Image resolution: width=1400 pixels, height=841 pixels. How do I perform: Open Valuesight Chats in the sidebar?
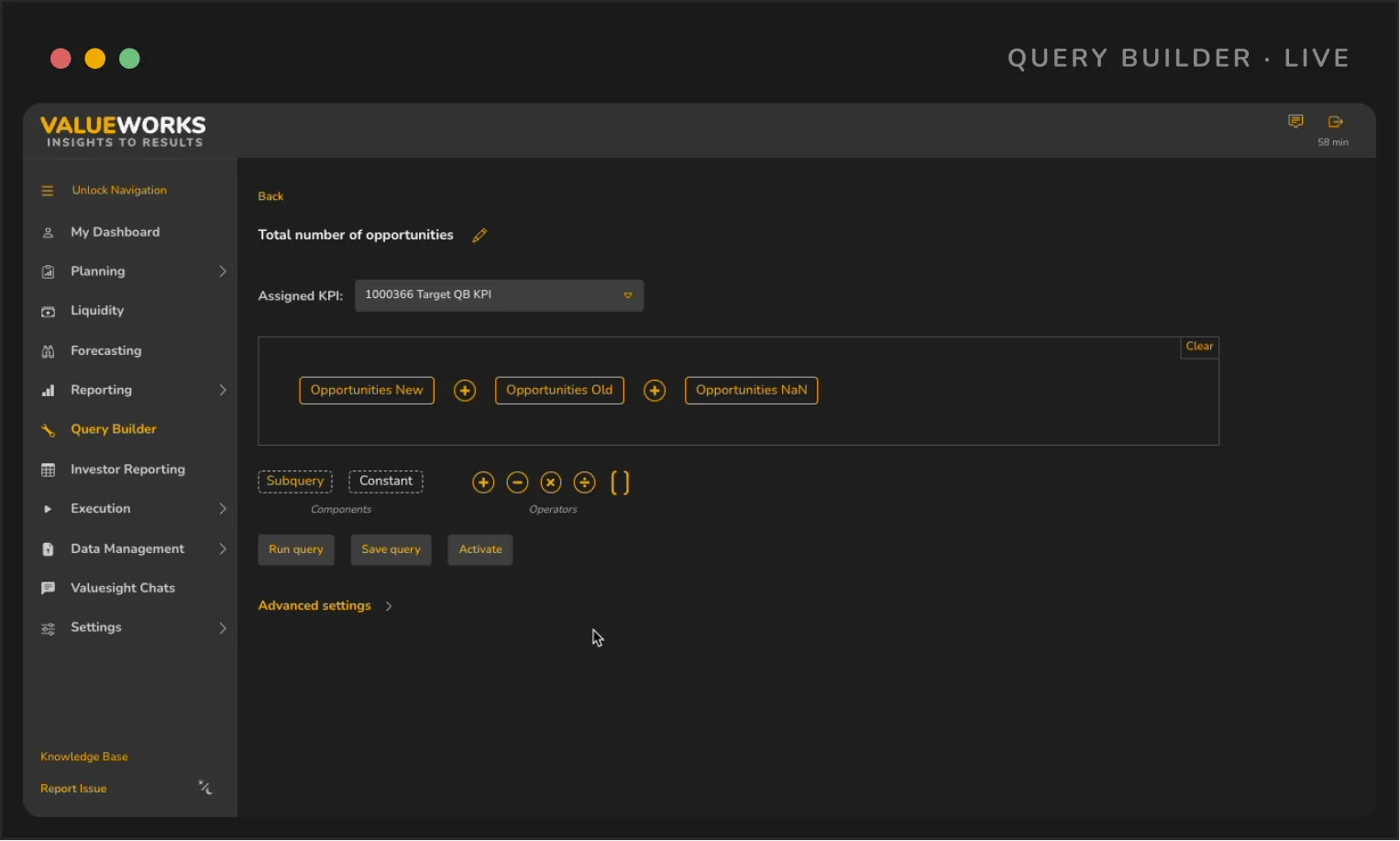(123, 588)
